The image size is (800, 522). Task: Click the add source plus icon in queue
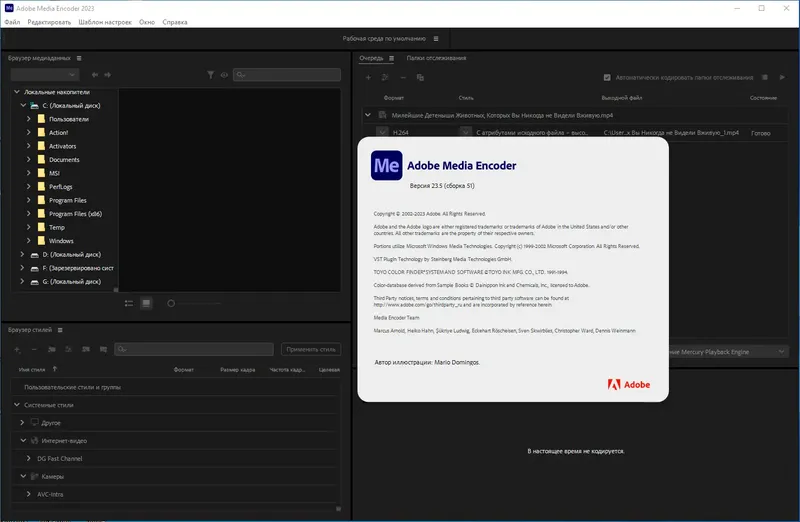coord(368,78)
